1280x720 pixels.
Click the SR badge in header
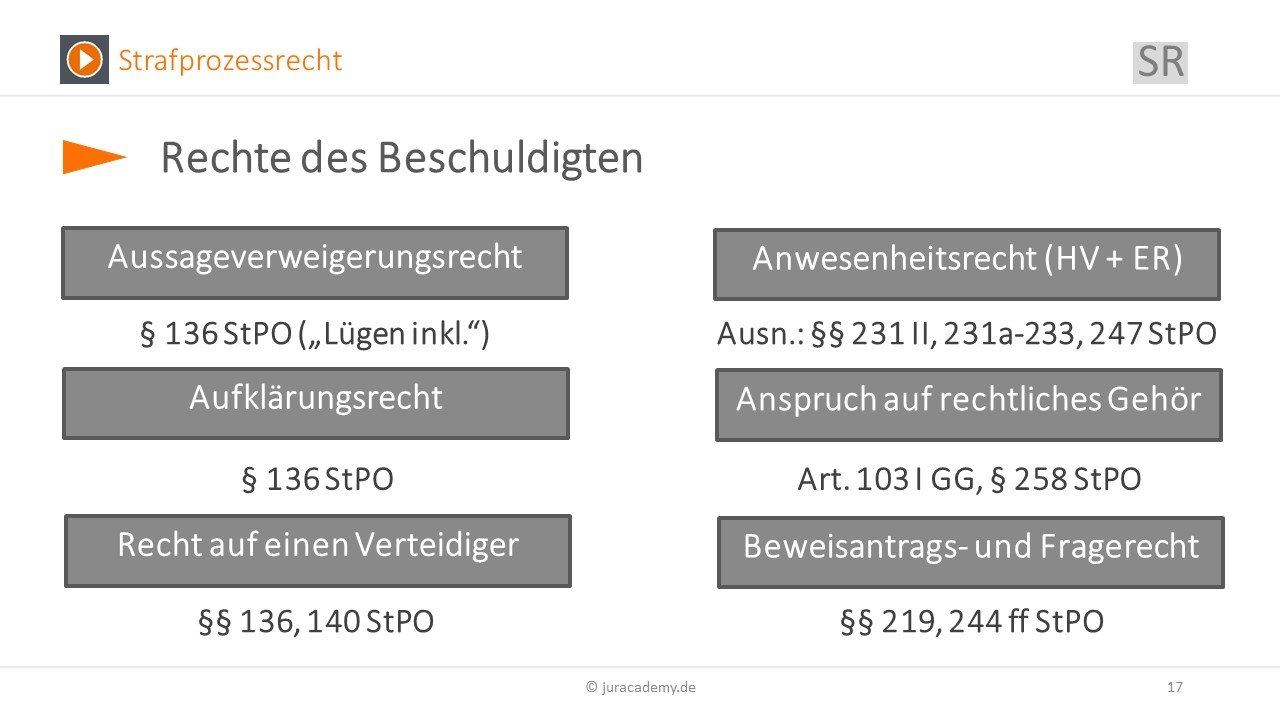pos(1160,62)
